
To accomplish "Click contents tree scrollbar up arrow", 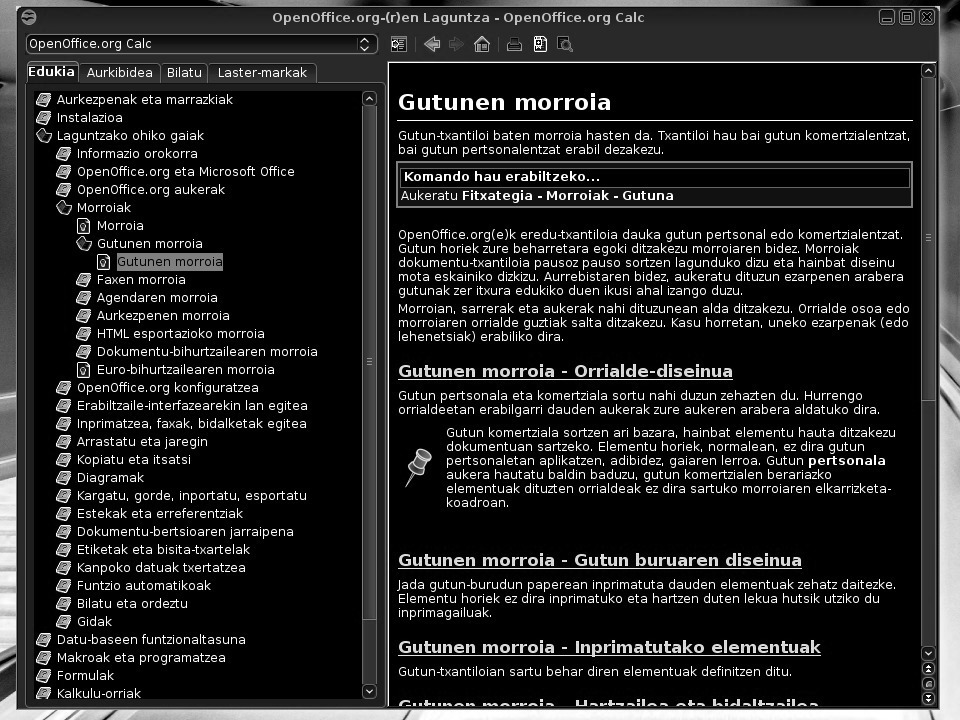I will [x=369, y=99].
